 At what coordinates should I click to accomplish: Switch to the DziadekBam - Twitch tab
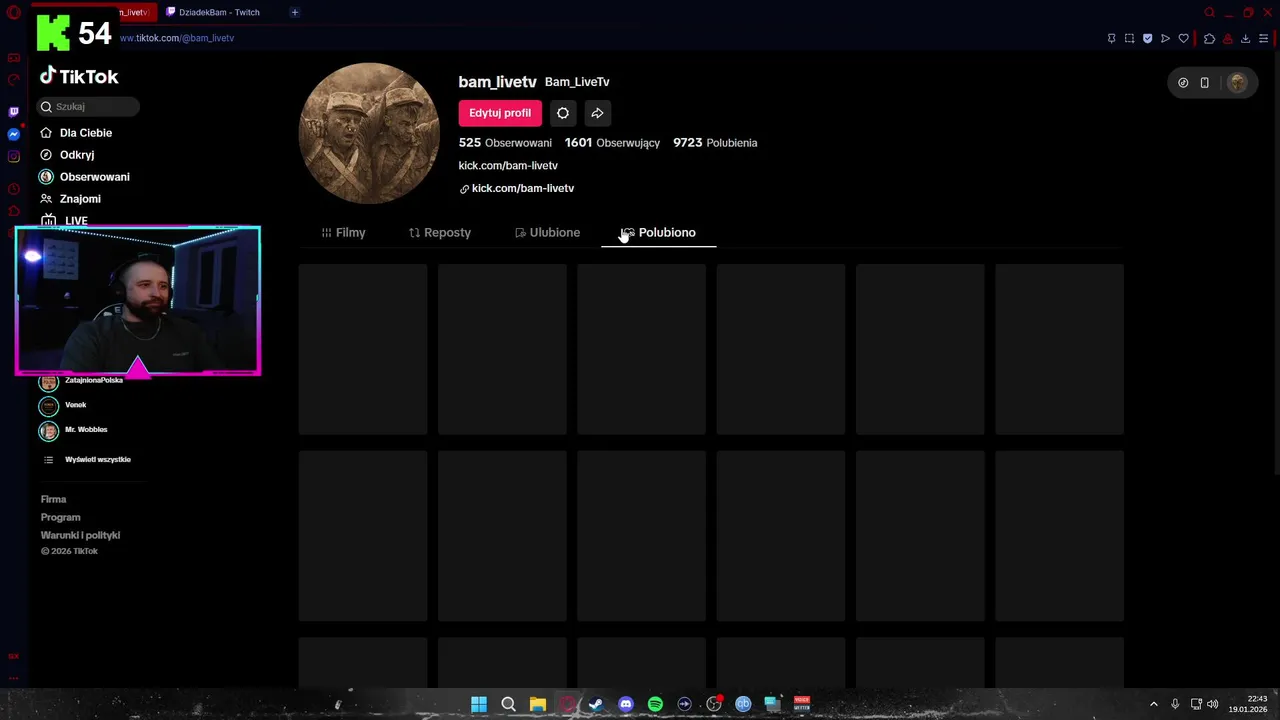218,12
